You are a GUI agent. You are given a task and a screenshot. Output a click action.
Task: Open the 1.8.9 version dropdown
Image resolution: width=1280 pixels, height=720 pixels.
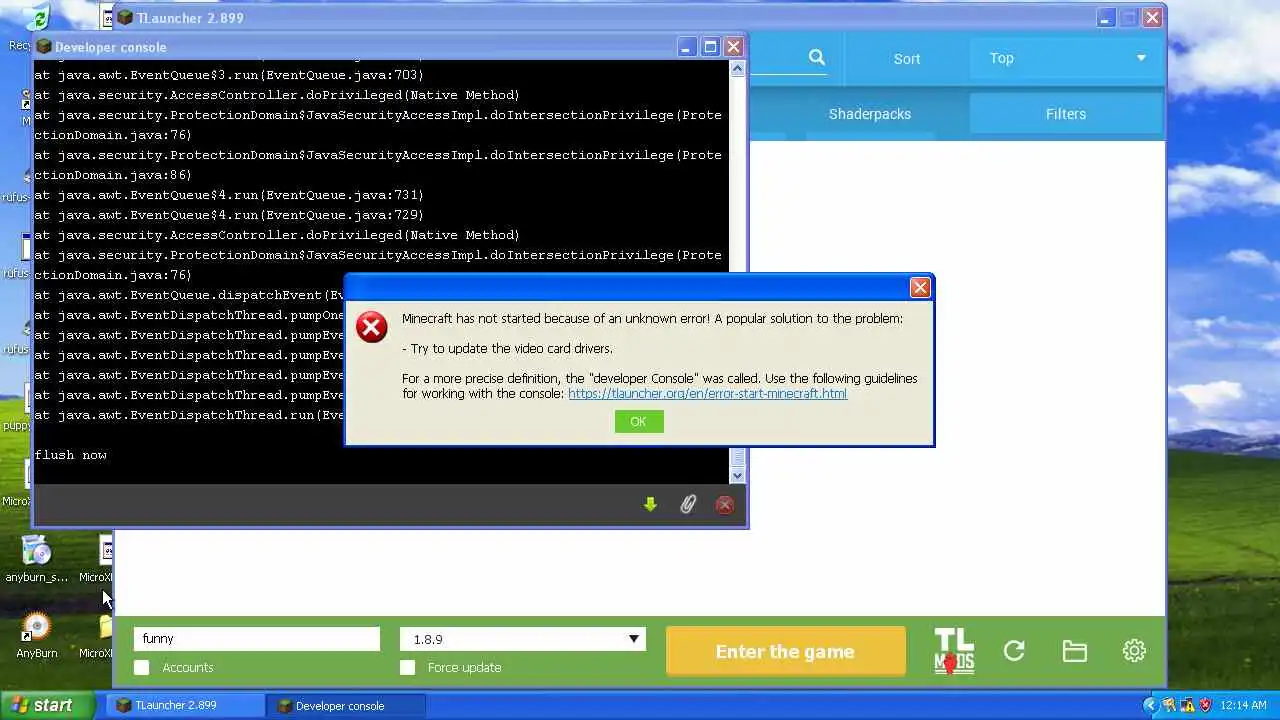click(523, 639)
